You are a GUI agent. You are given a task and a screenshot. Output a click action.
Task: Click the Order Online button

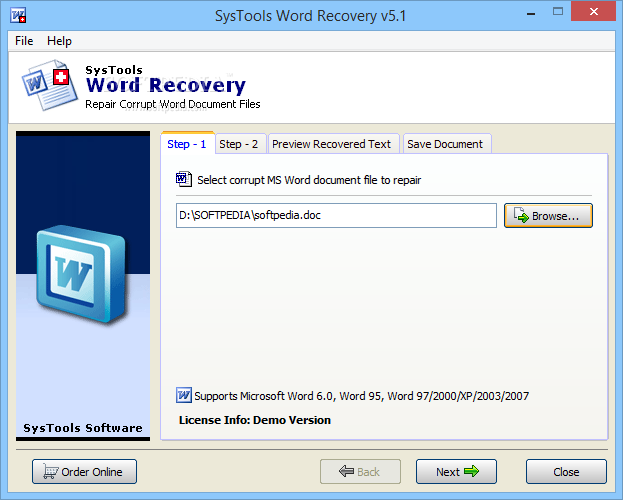pyautogui.click(x=84, y=472)
